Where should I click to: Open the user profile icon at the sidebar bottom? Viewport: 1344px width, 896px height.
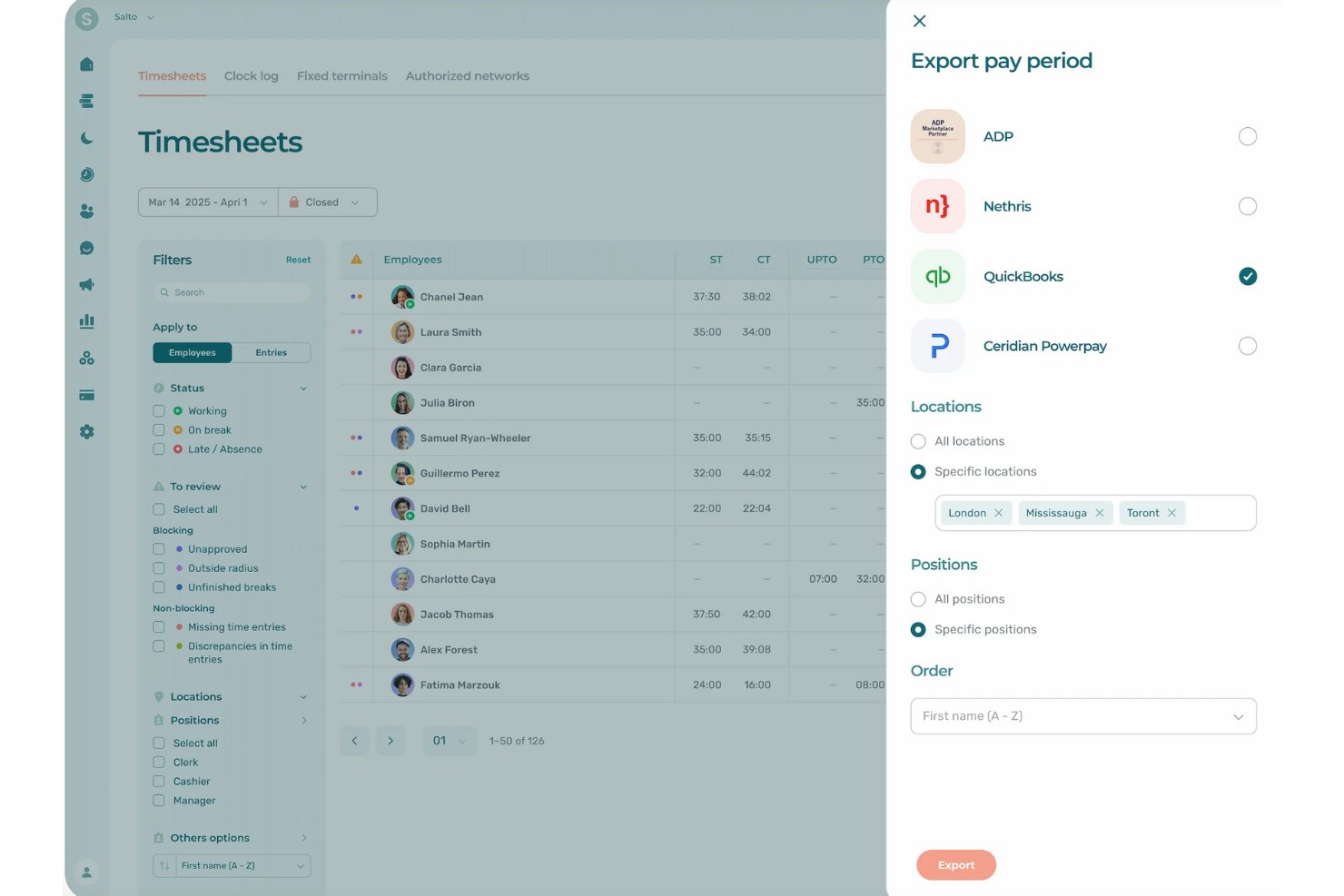86,872
